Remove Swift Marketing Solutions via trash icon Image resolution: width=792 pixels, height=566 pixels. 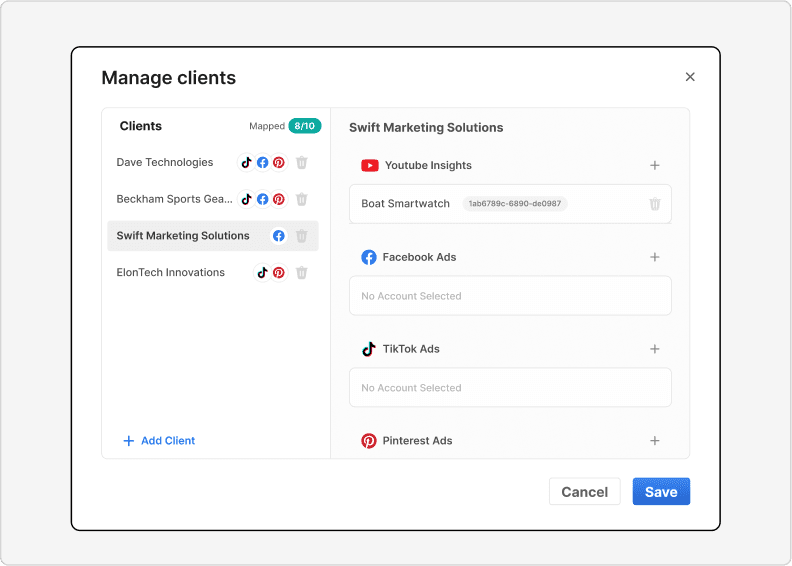pos(301,236)
